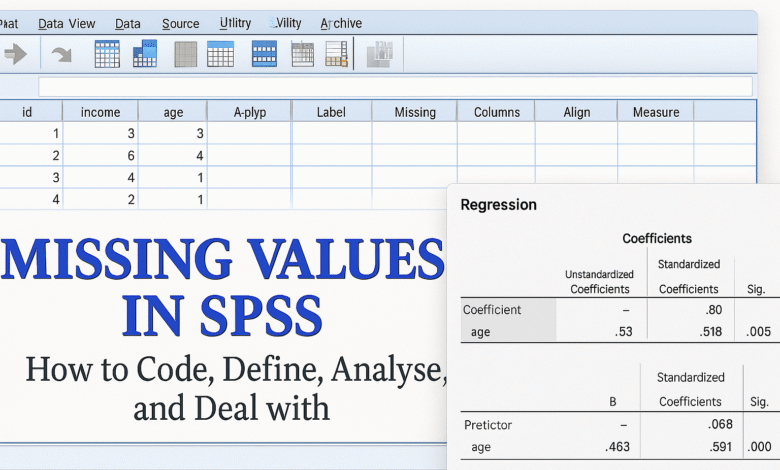The height and width of the screenshot is (470, 780).
Task: Select the Measure column header
Action: tap(656, 112)
